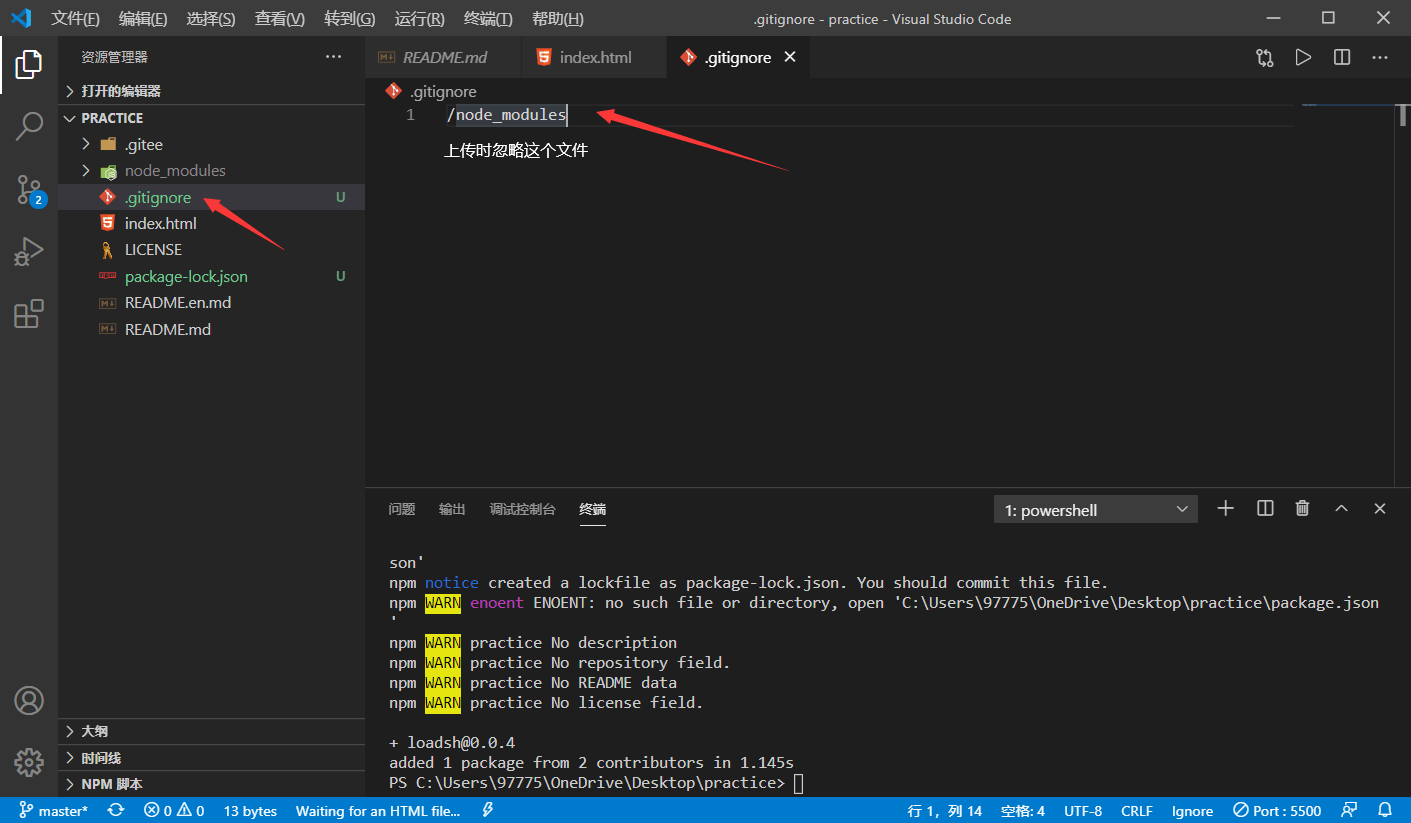Change line ending via CRLF indicator
Viewport: 1411px width, 823px height.
point(1137,810)
